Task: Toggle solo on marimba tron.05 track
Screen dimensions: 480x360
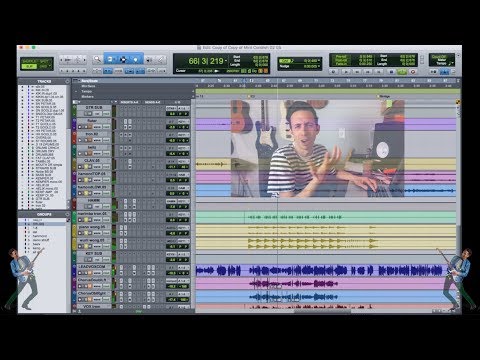Action: pyautogui.click(x=85, y=220)
